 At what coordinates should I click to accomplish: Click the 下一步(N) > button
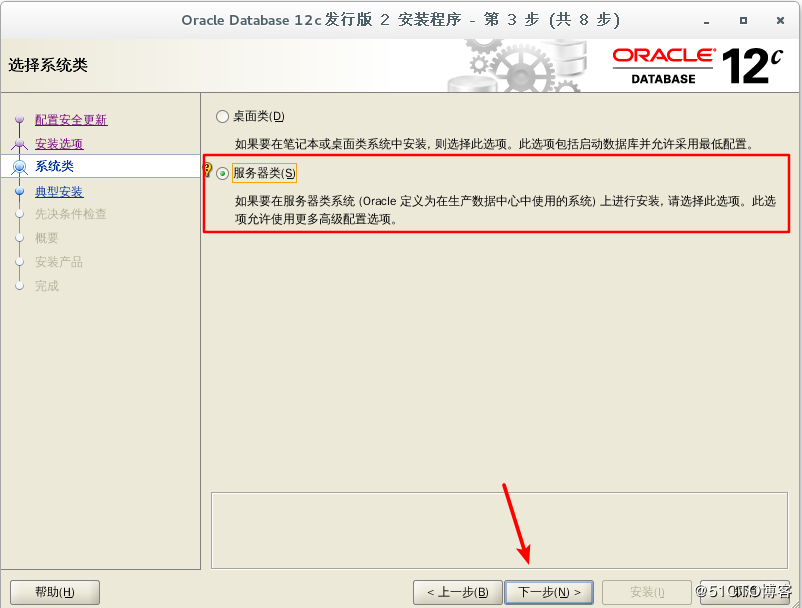click(x=549, y=592)
